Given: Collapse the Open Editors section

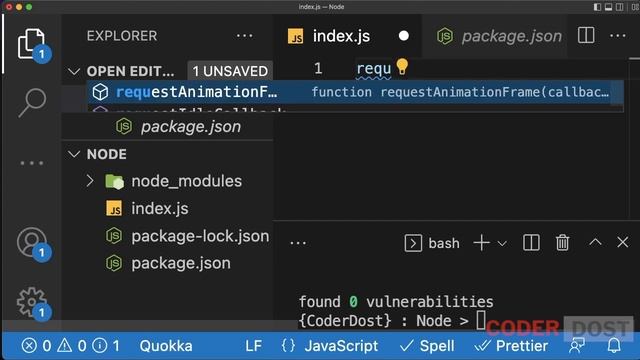Looking at the screenshot, I should click(x=74, y=72).
